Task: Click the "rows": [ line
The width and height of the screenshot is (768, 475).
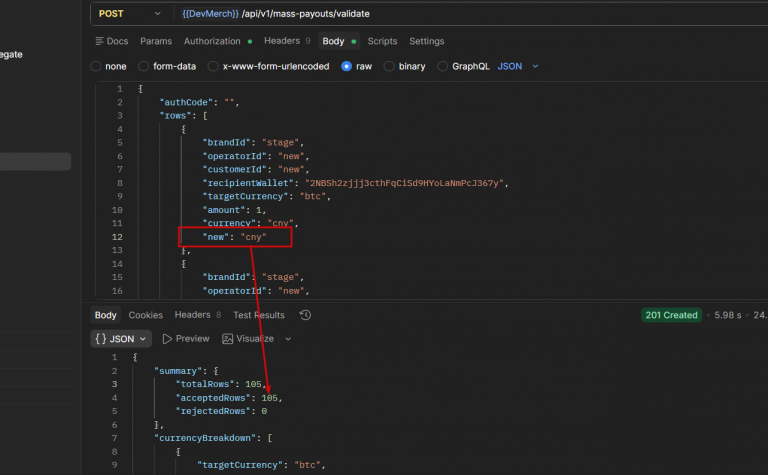Action: click(x=183, y=116)
